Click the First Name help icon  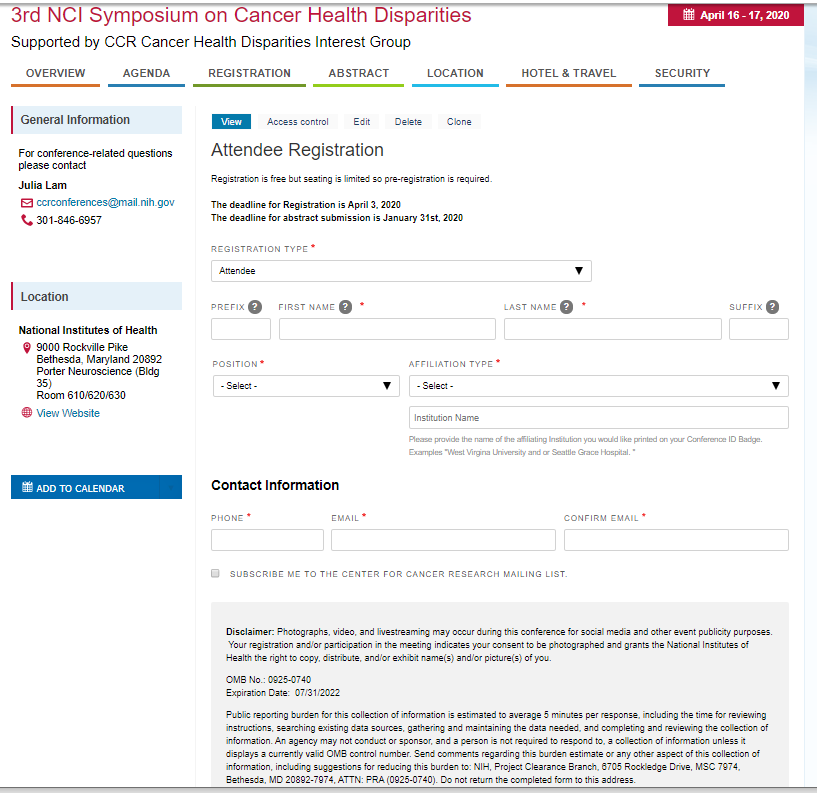[x=345, y=307]
